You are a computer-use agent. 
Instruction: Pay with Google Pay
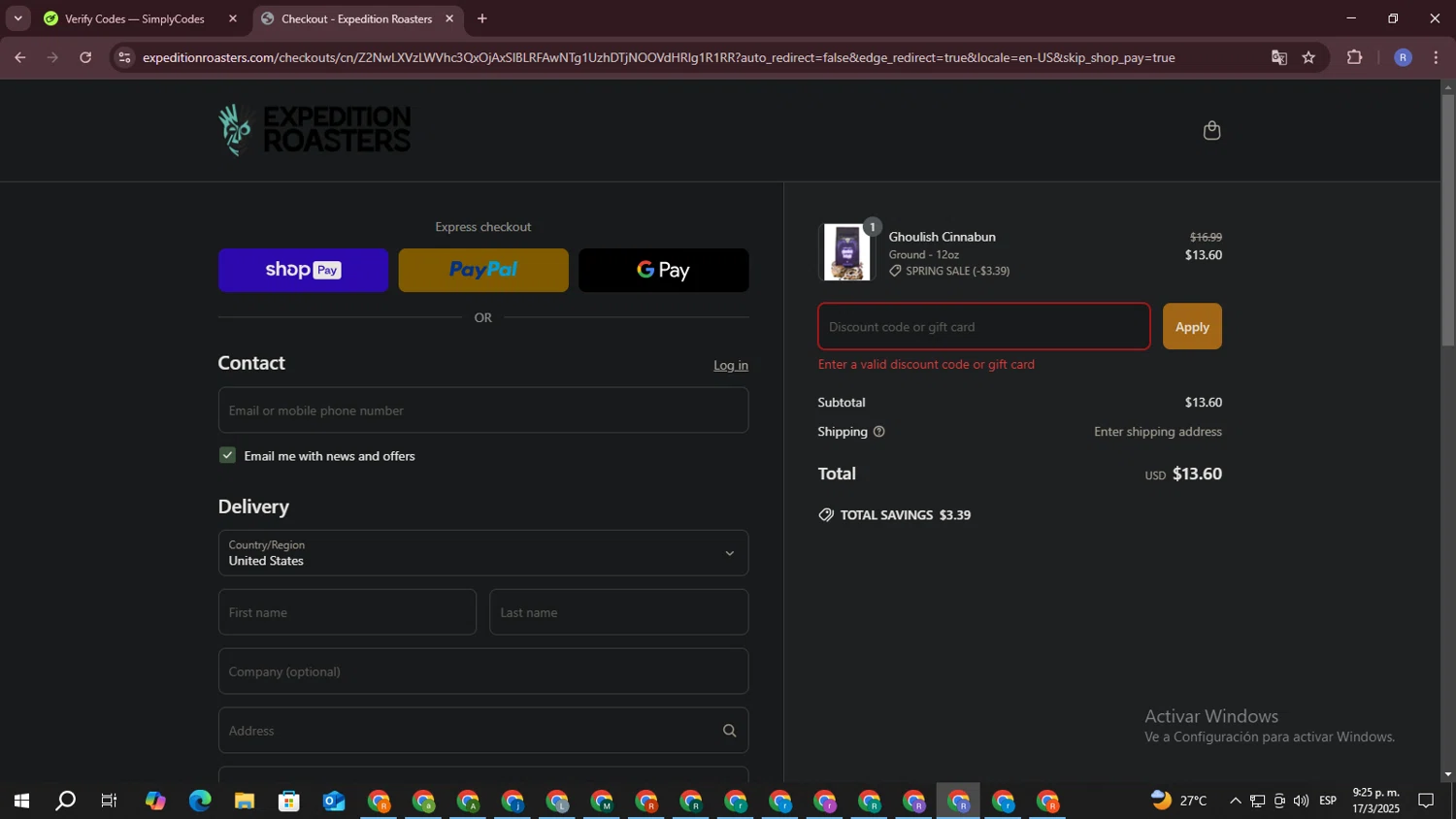click(x=664, y=270)
